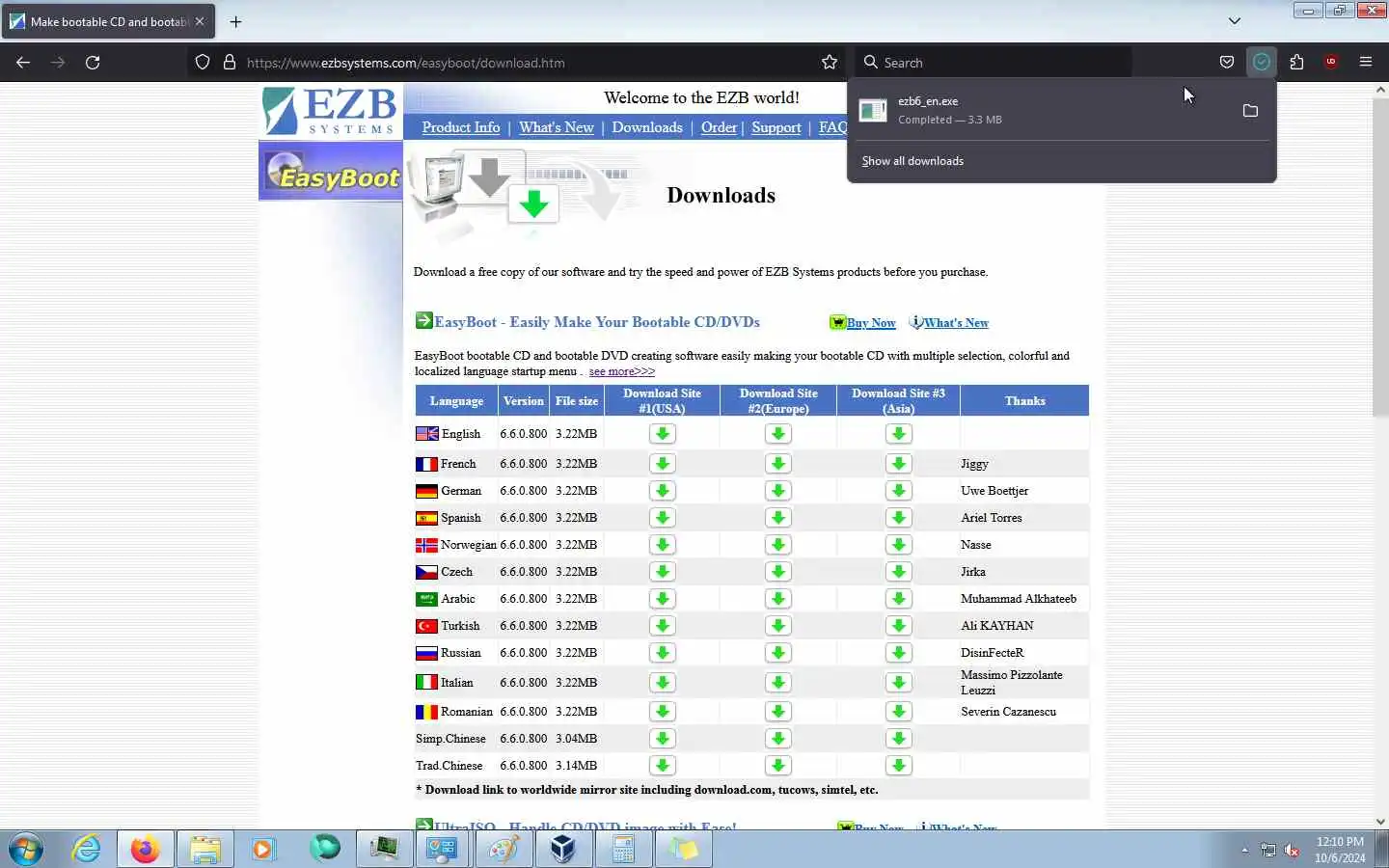Download English version from Asia site

coord(898,434)
